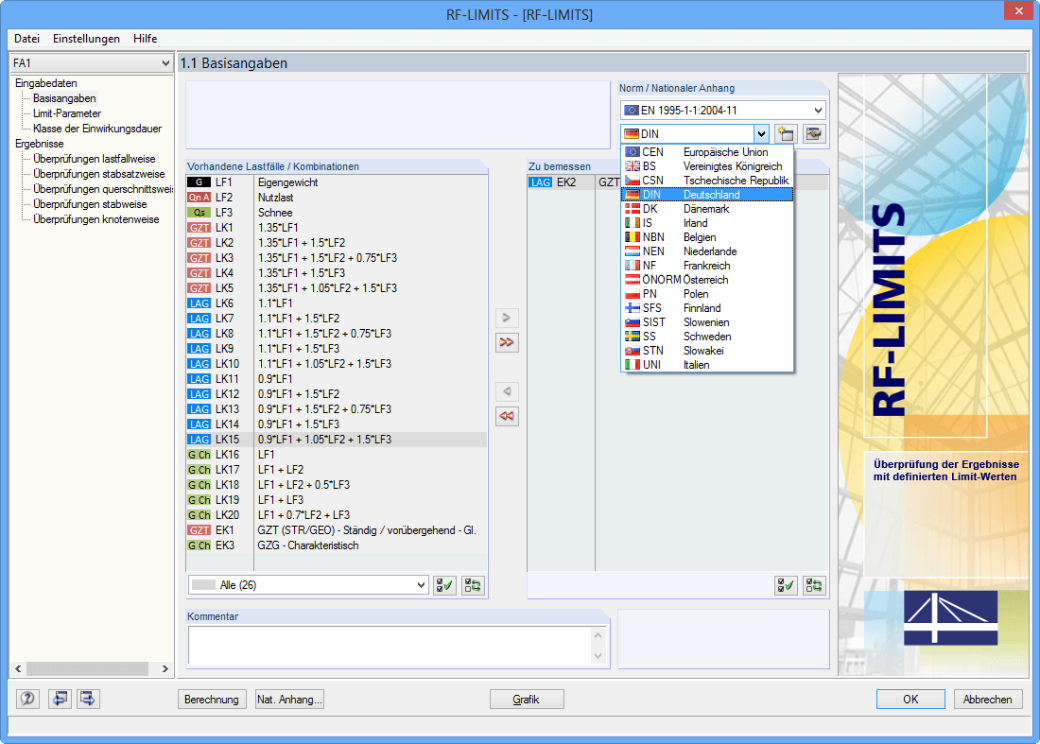Click select-all checkmark icon under load cases list

pos(444,585)
